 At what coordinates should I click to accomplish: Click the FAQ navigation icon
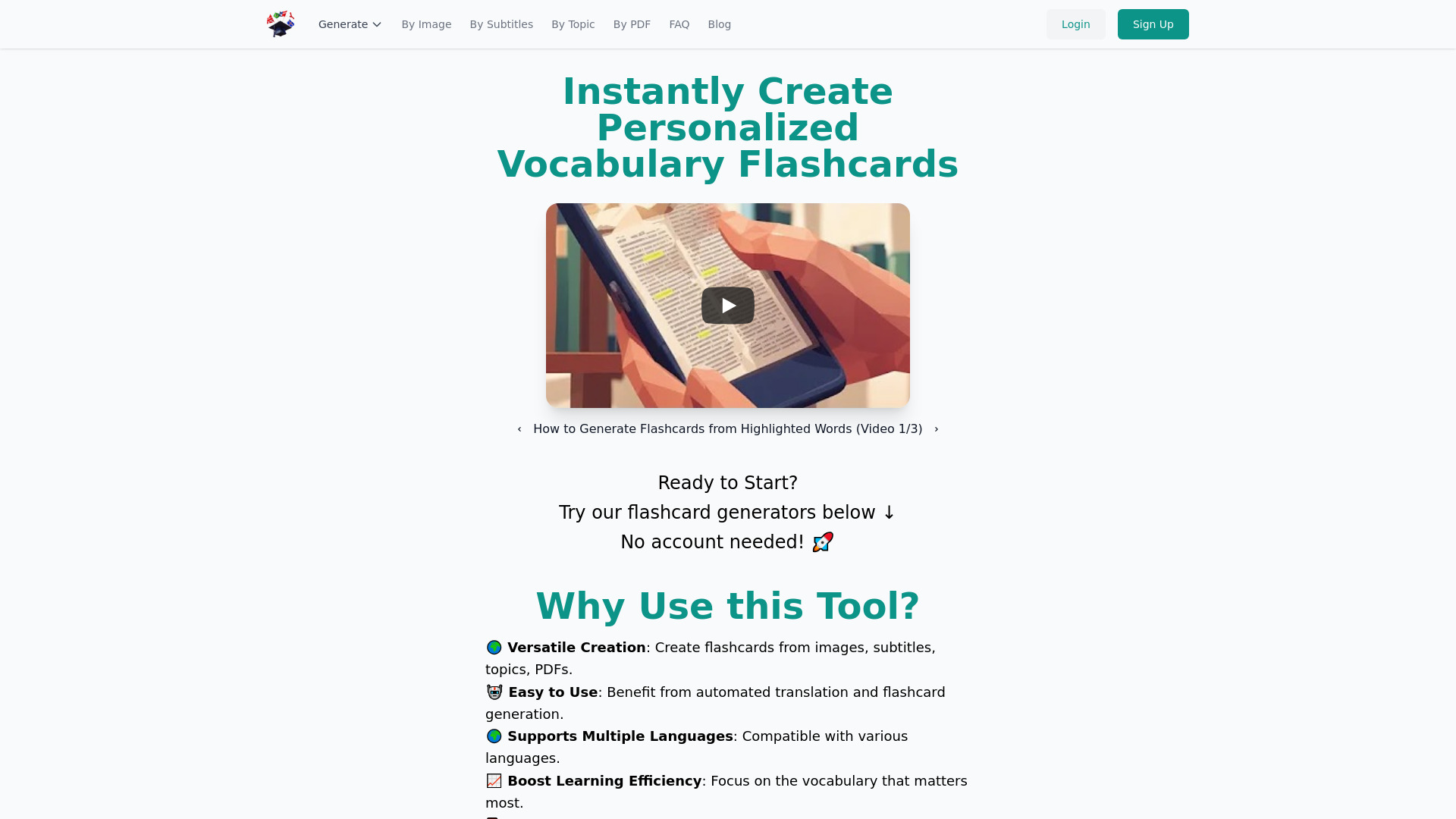[x=679, y=24]
